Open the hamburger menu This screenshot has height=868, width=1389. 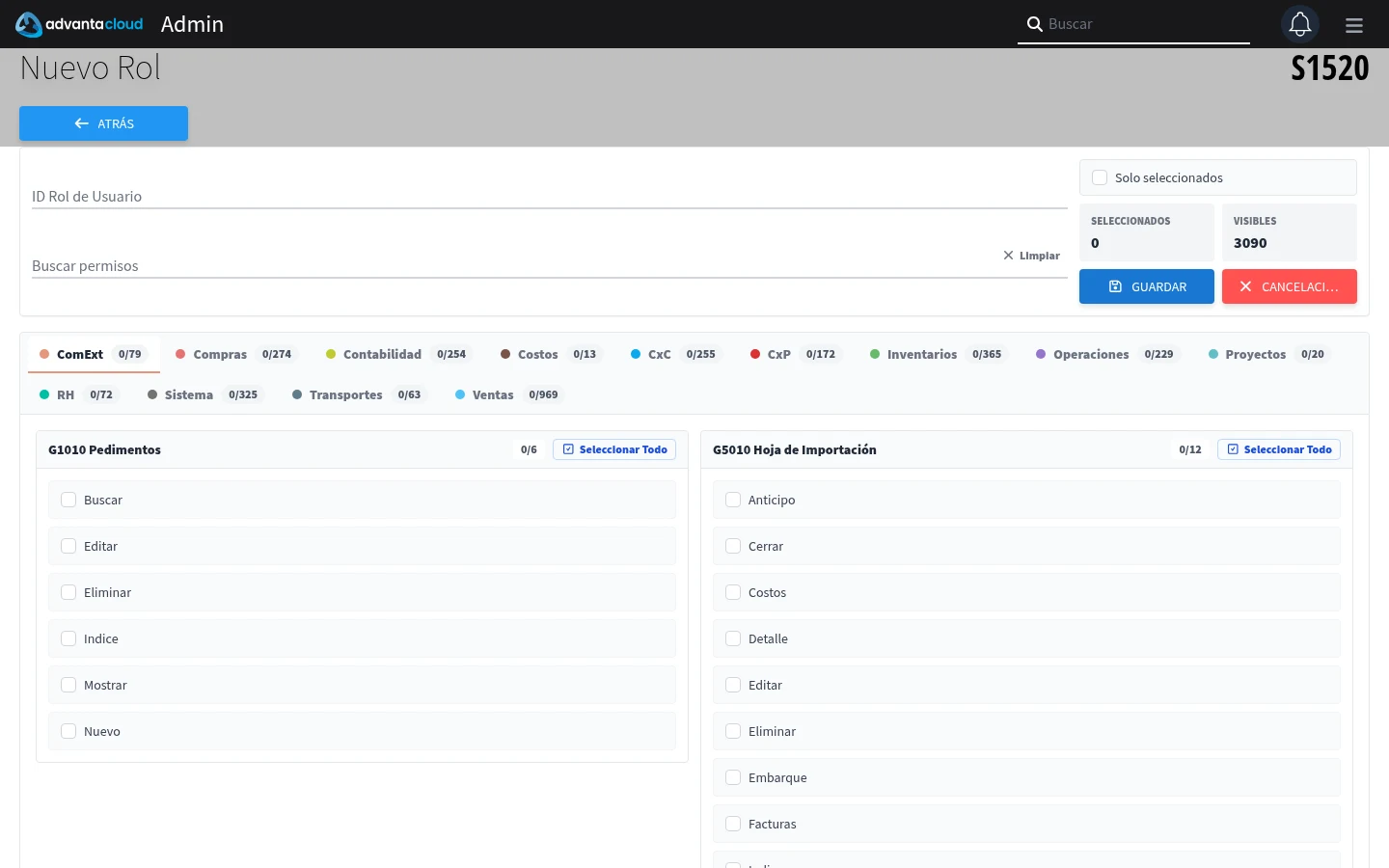pyautogui.click(x=1354, y=25)
